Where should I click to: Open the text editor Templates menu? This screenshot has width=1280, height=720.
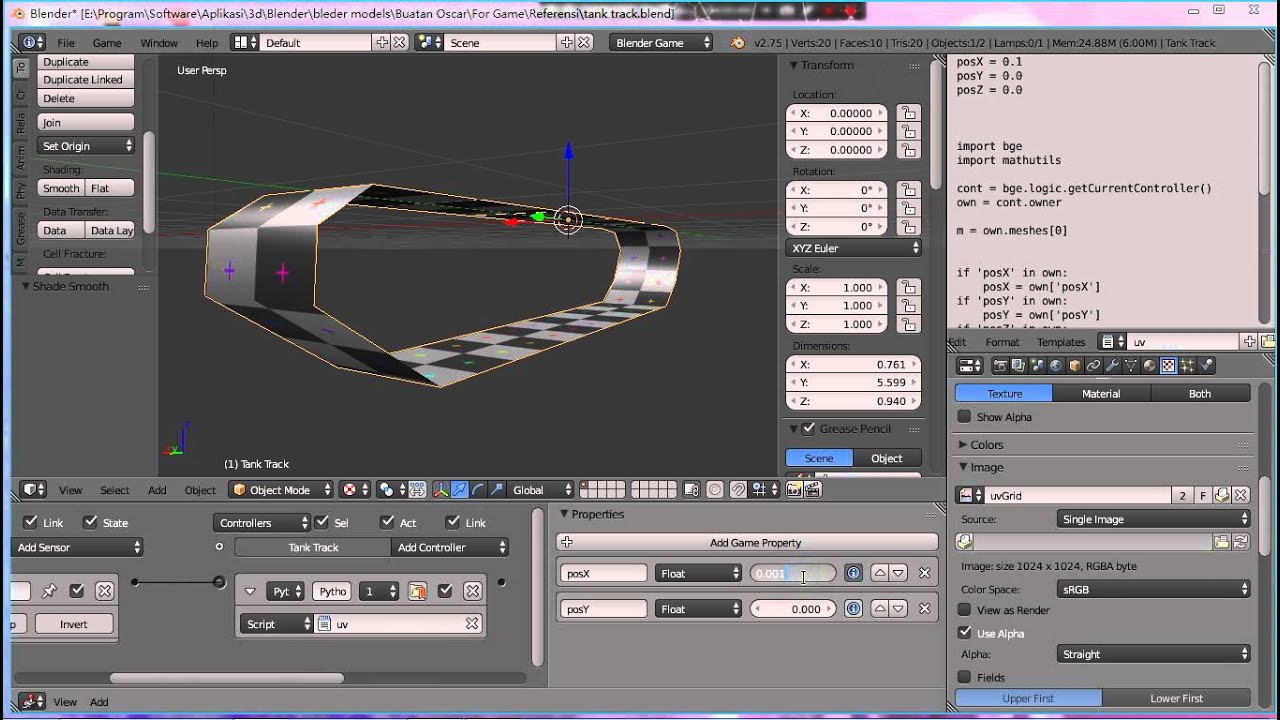[x=1061, y=342]
